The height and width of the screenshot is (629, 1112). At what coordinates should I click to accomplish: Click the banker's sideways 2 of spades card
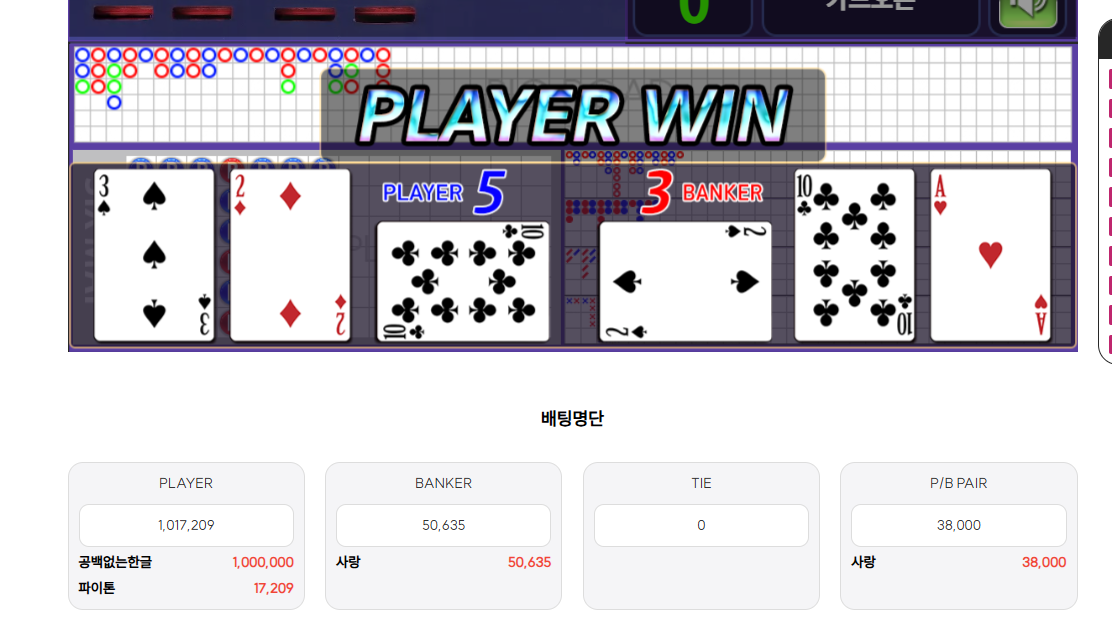(x=685, y=282)
